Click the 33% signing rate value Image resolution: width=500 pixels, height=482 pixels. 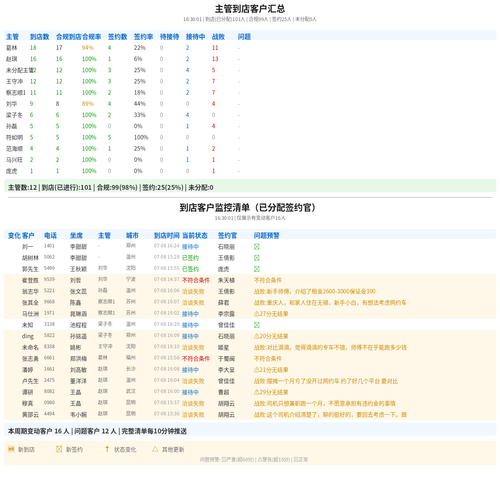(140, 115)
